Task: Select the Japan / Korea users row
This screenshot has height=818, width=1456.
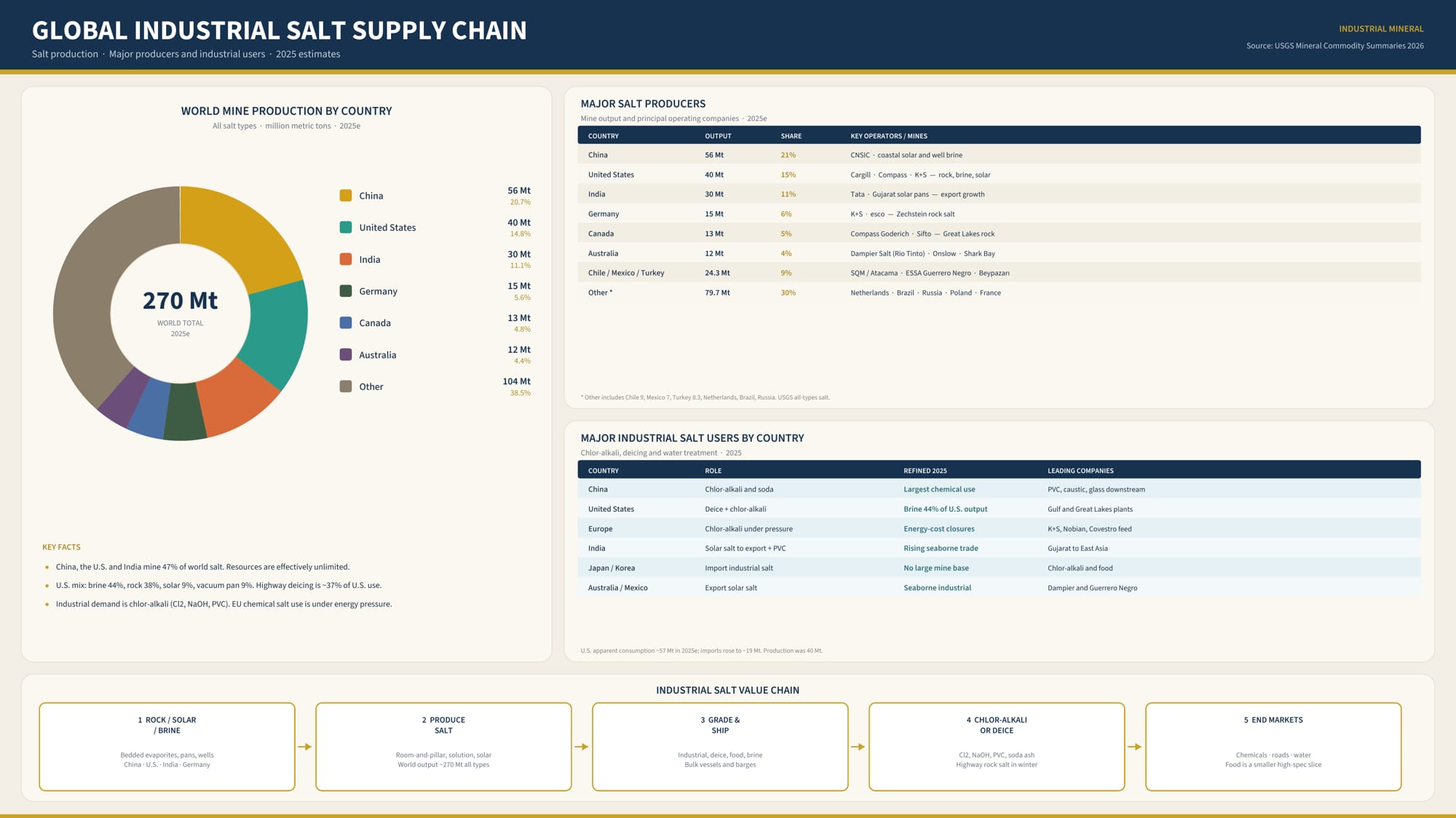Action: 999,568
